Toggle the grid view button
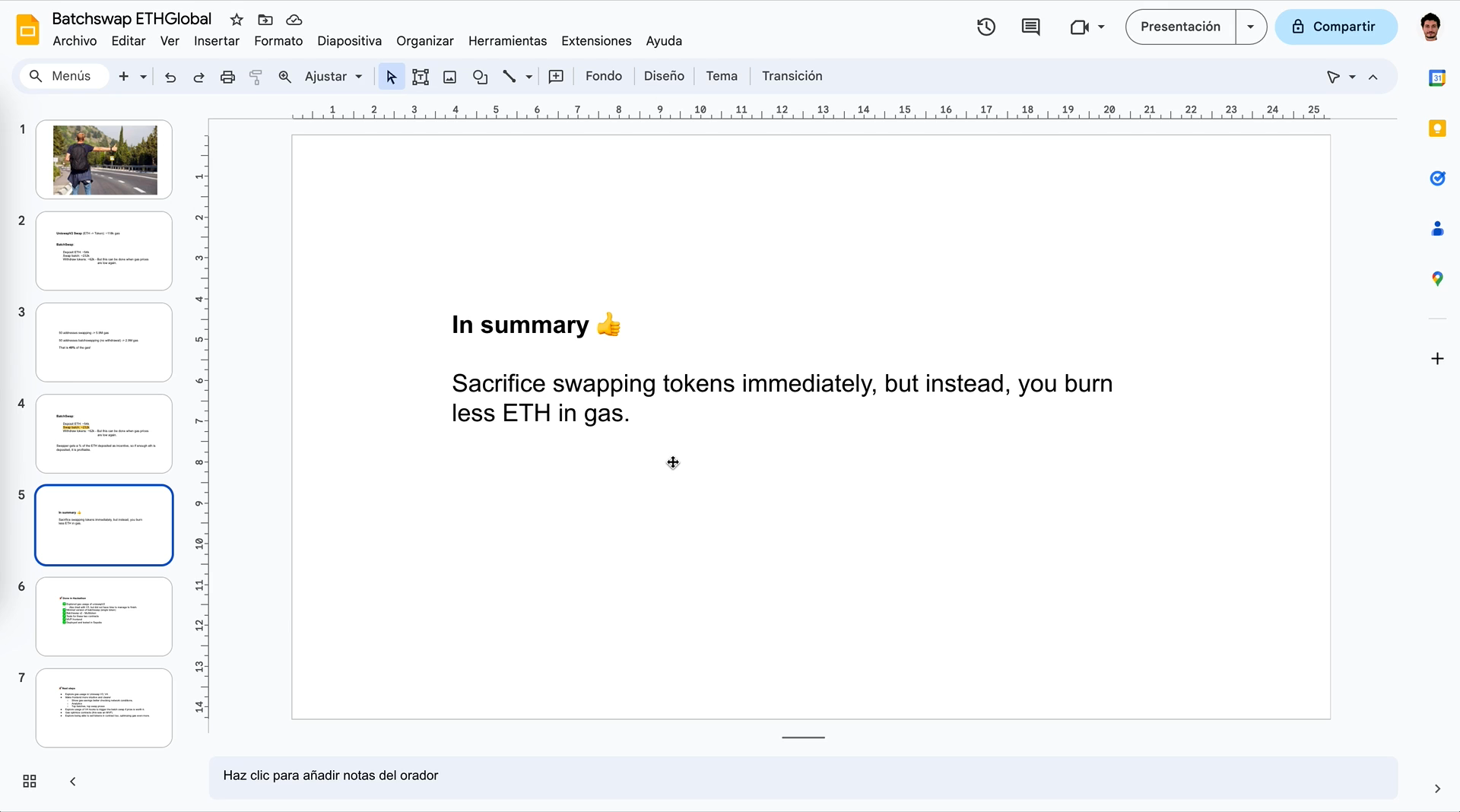The width and height of the screenshot is (1460, 812). (30, 781)
